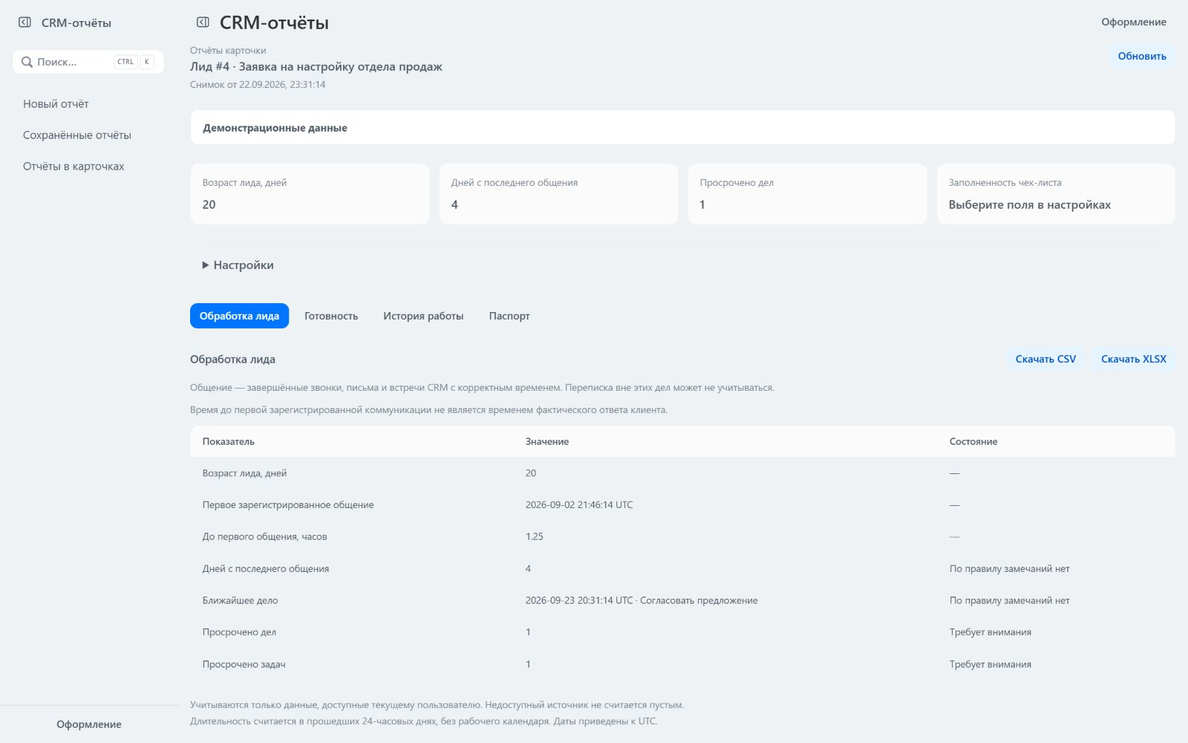Click the sidebar collapse icon beside the left CRM-отчёты title

pyautogui.click(x=25, y=23)
